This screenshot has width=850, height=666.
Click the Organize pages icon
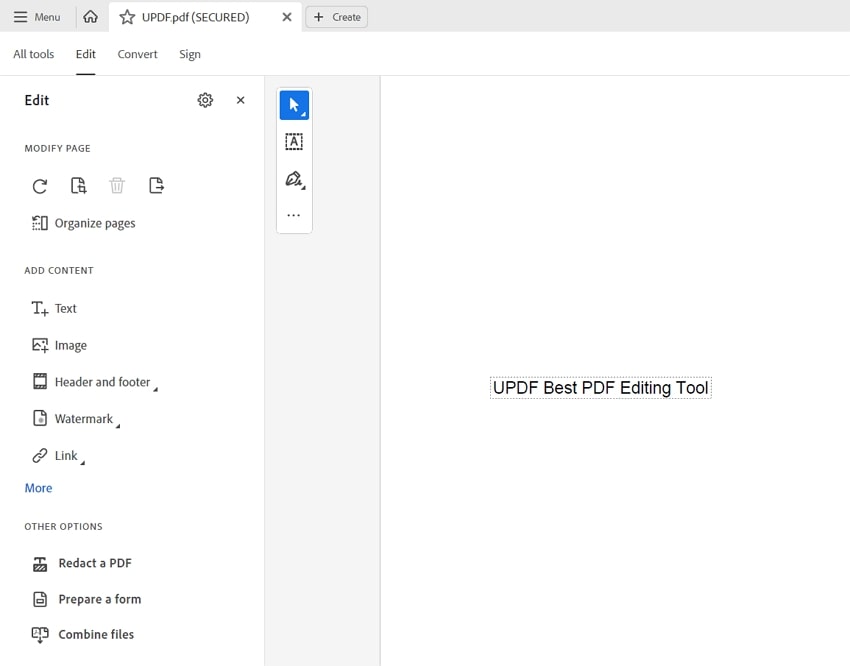40,223
